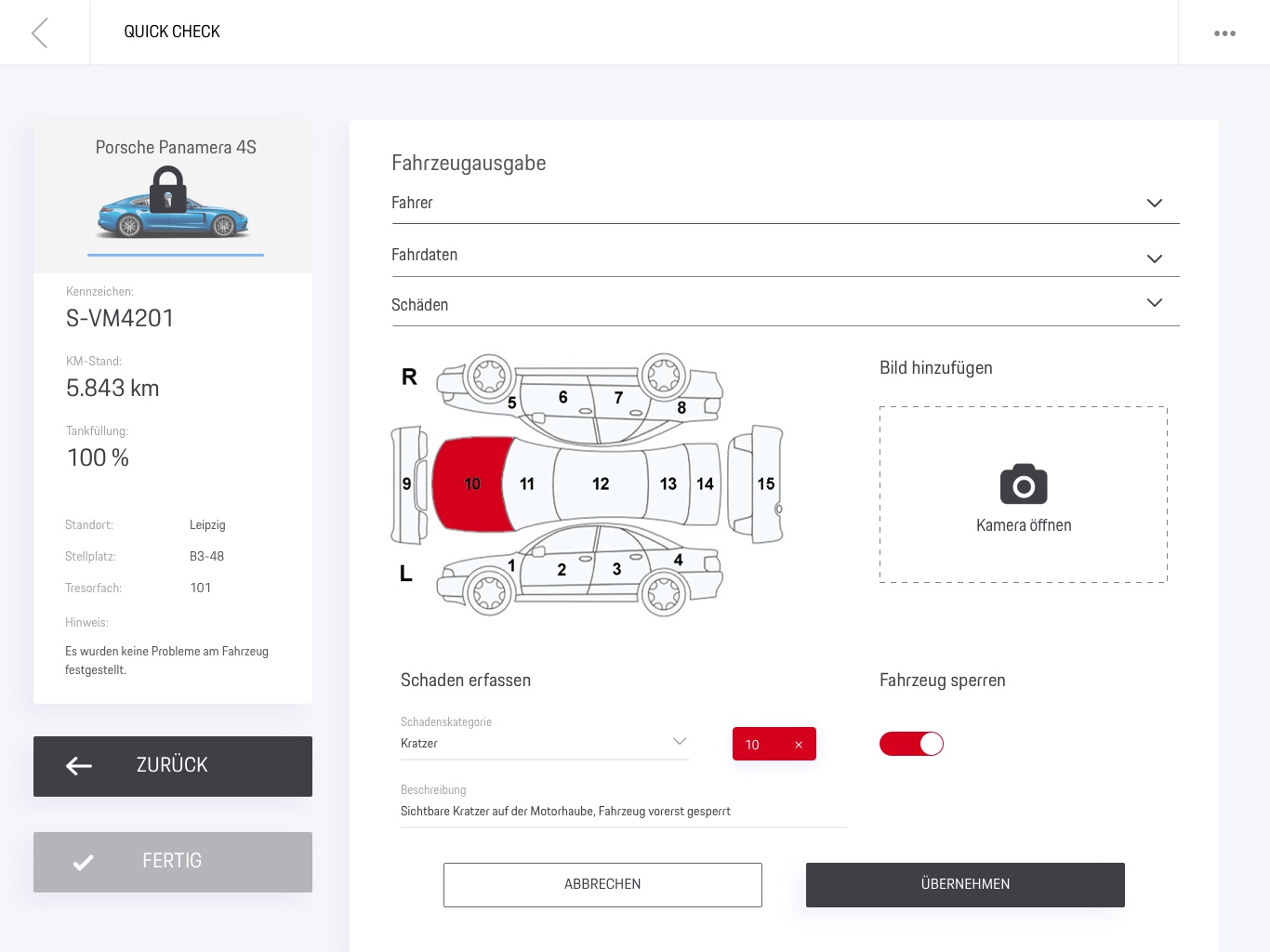Click the Beschreibung text field
Screen dimensions: 1270x952
click(623, 812)
